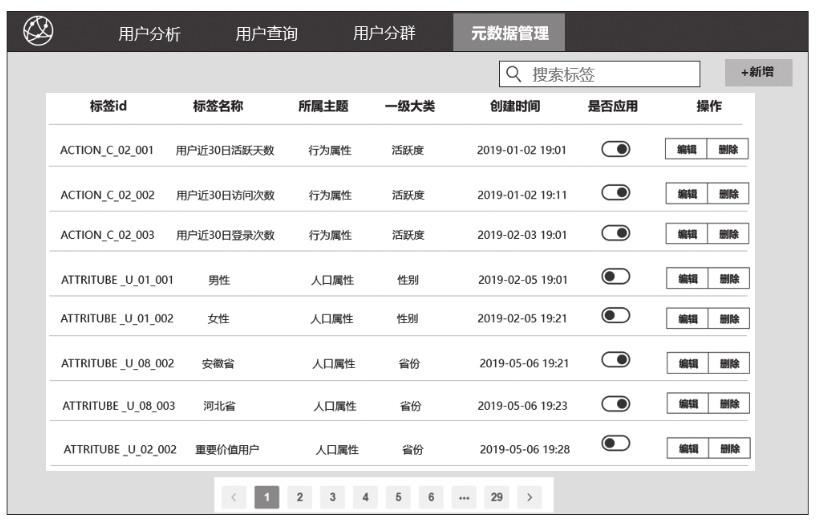This screenshot has height=524, width=818.
Task: Click timestamp 2019-05-06 19:23
Action: (x=523, y=406)
